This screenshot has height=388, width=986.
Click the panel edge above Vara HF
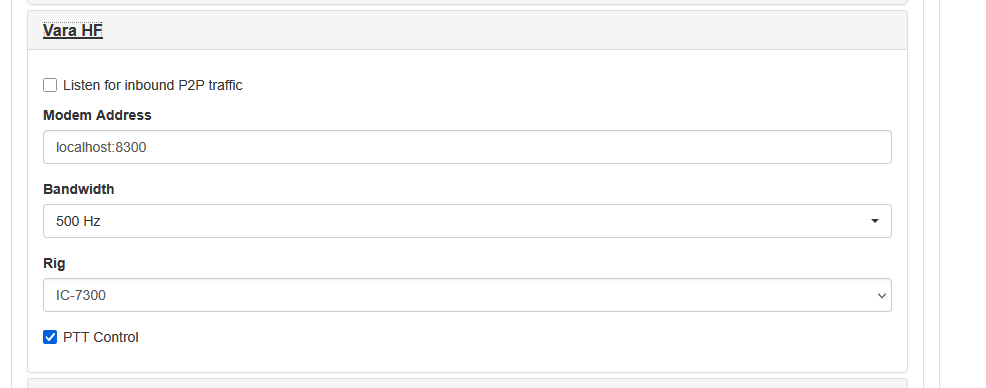click(x=467, y=3)
